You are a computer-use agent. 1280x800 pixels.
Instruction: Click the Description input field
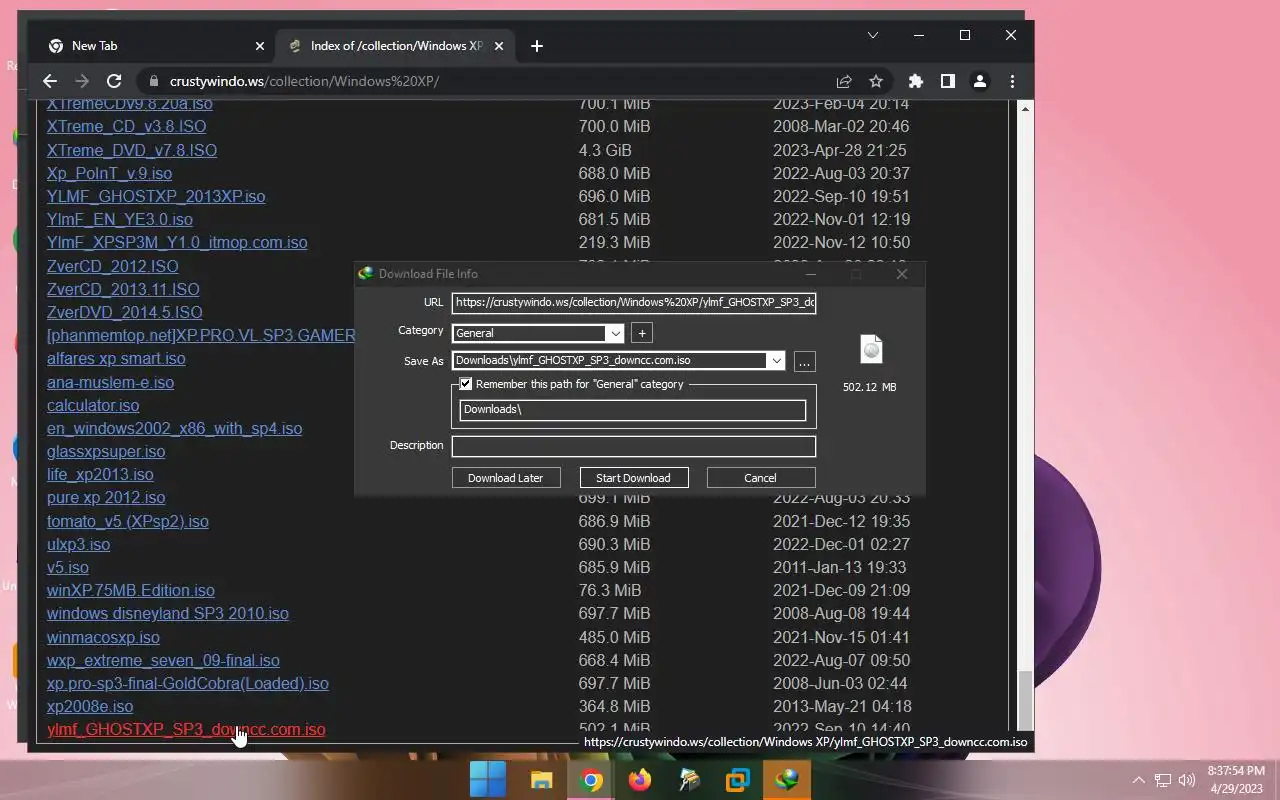(634, 446)
